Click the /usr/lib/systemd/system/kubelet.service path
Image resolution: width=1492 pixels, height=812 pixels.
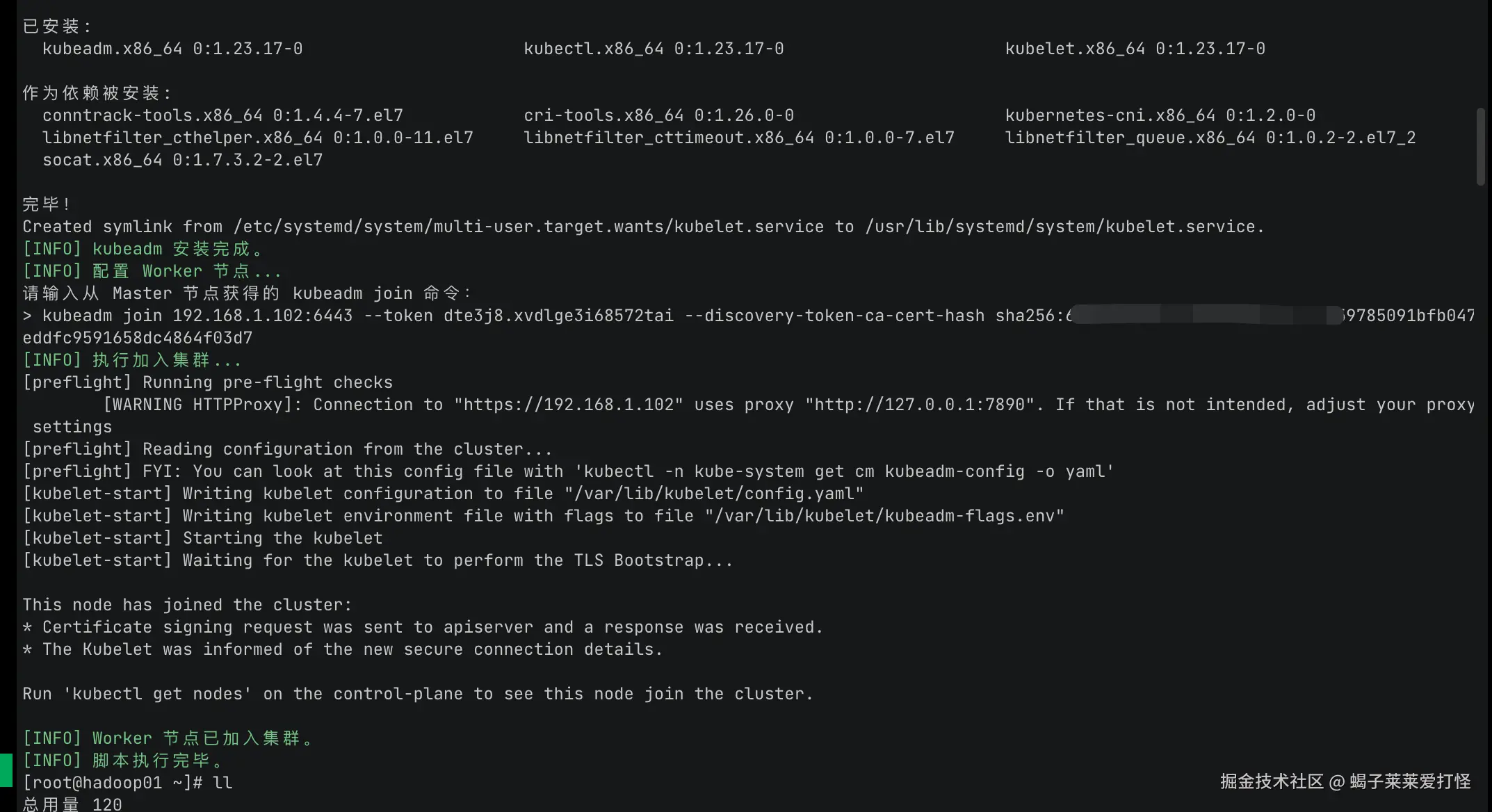1064,227
